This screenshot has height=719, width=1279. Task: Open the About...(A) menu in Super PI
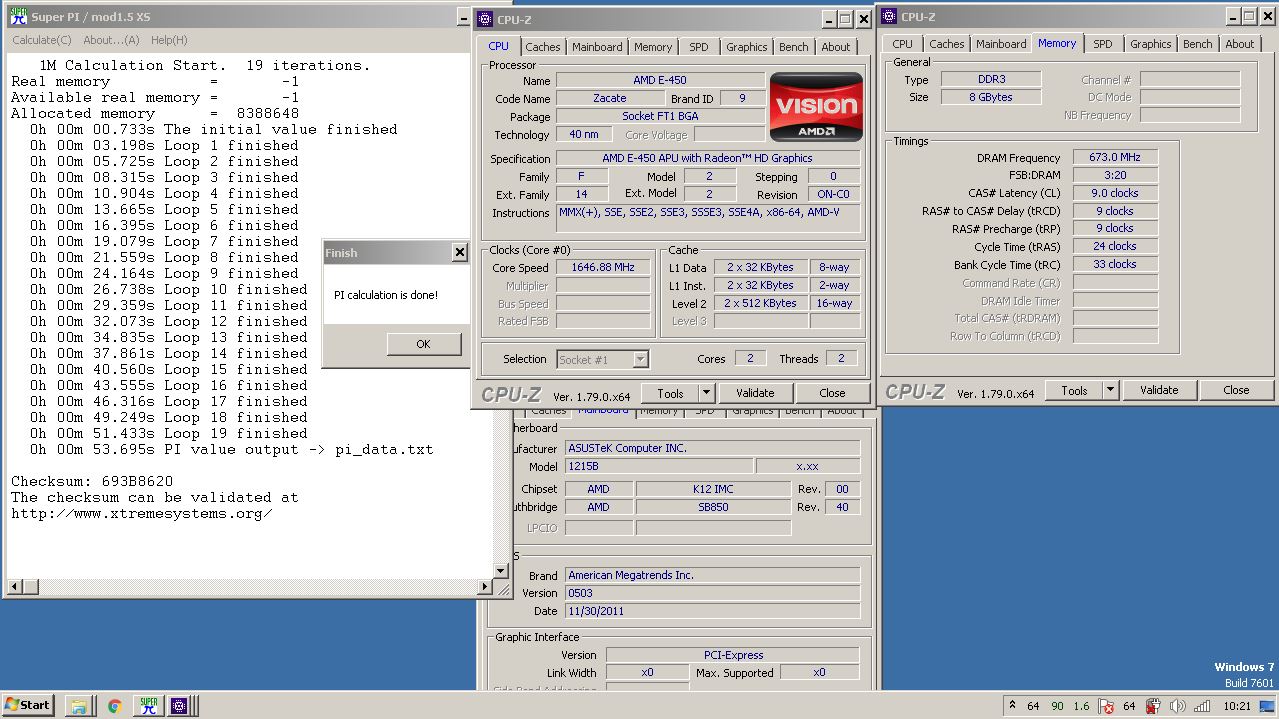(111, 40)
